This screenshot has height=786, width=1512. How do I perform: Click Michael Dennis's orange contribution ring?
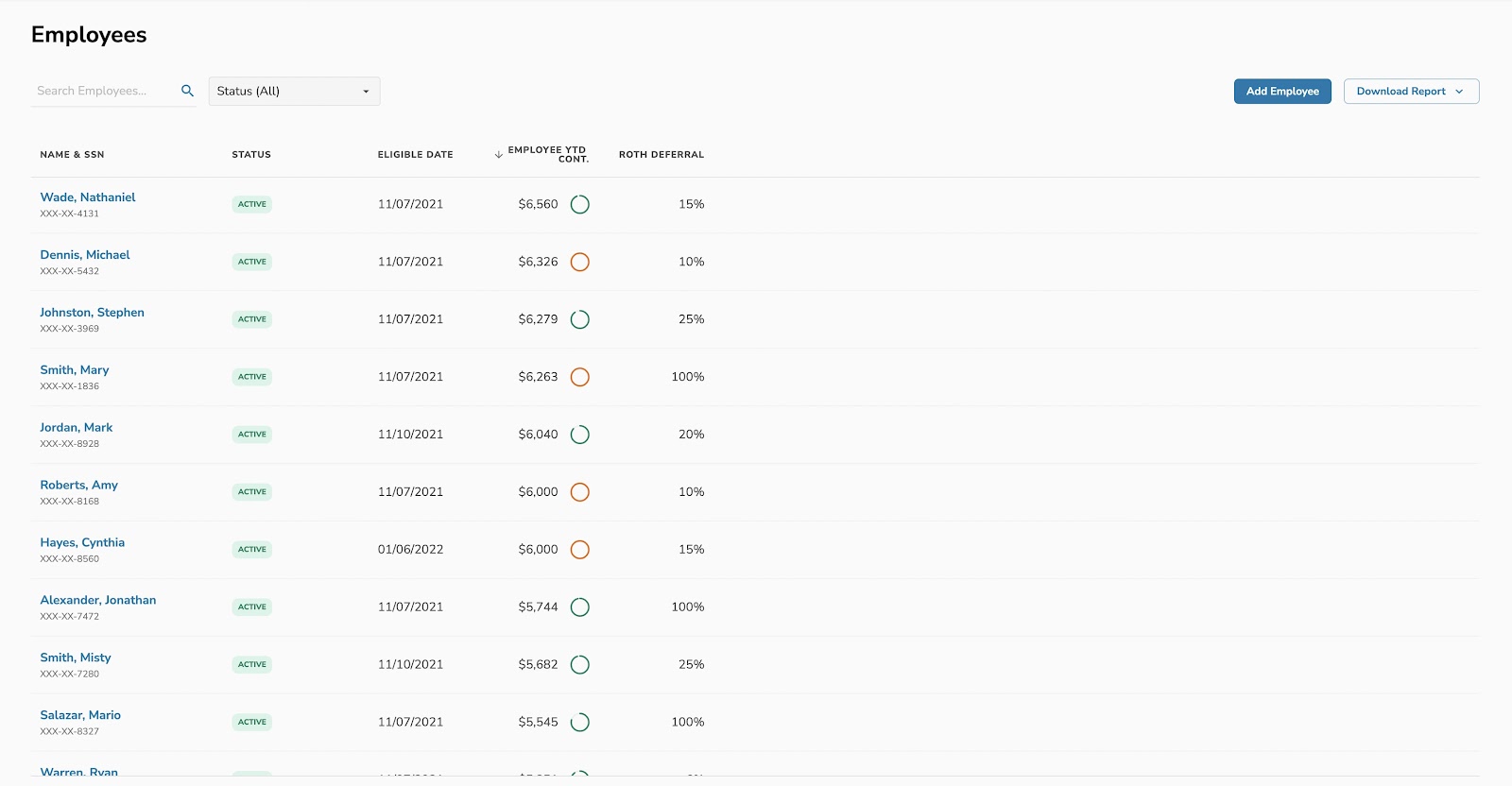pos(580,262)
